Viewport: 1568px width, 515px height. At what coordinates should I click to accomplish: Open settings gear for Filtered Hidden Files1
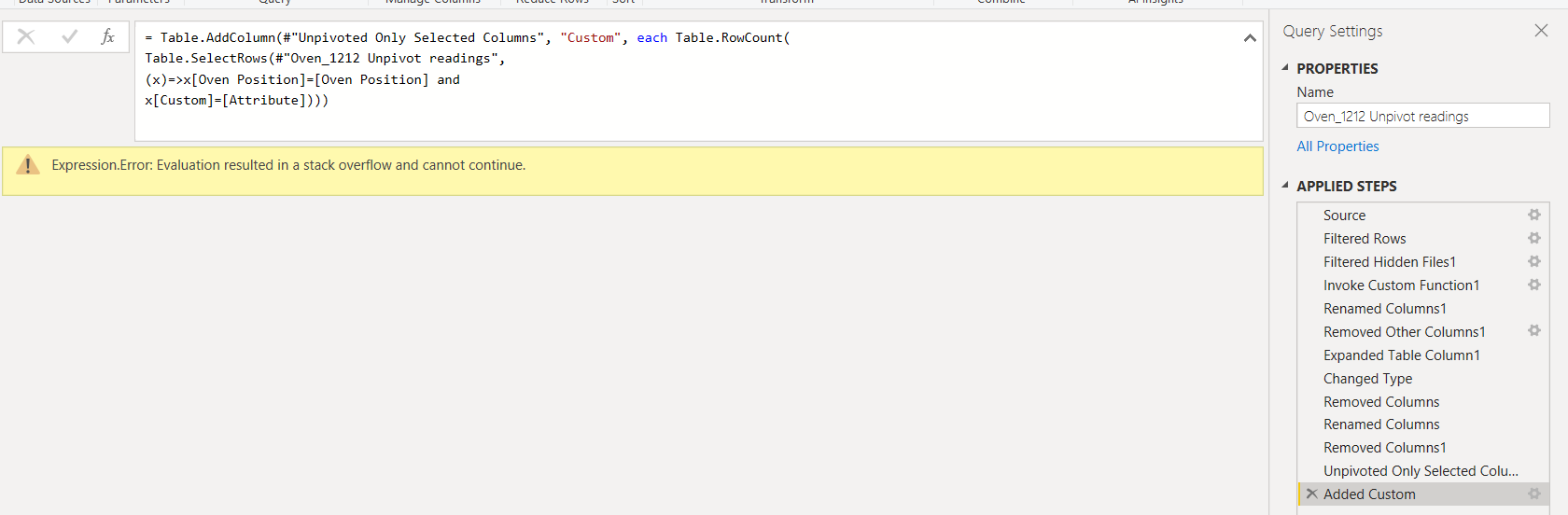point(1533,261)
